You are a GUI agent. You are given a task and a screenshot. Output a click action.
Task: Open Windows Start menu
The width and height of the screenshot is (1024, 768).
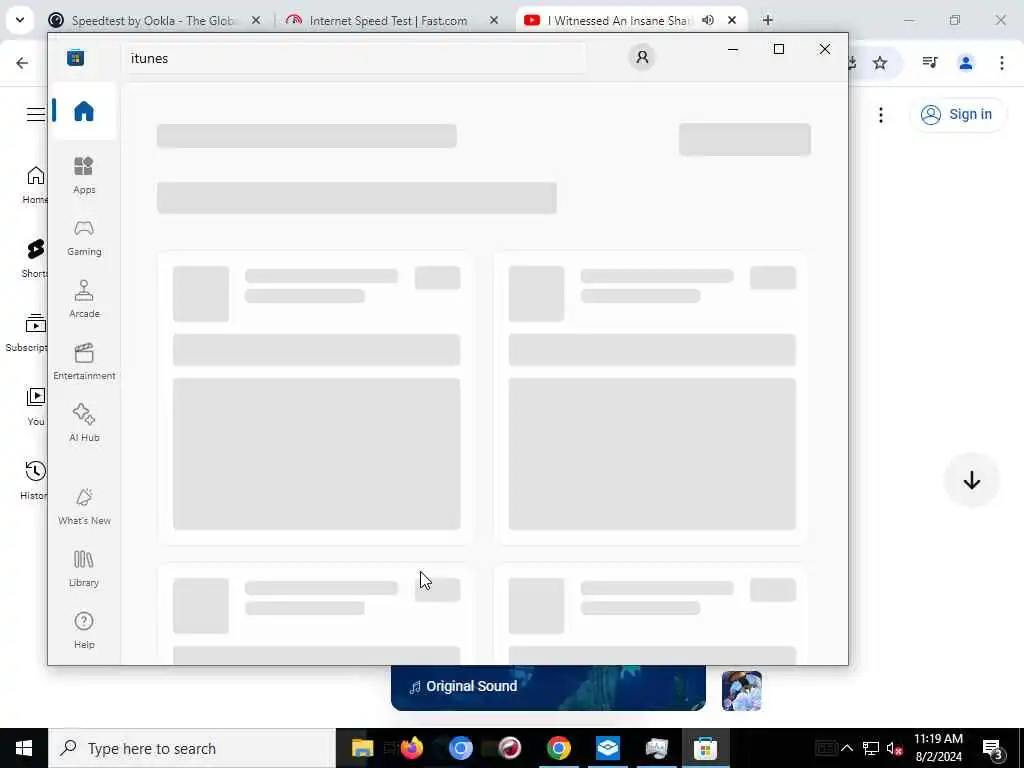point(24,748)
